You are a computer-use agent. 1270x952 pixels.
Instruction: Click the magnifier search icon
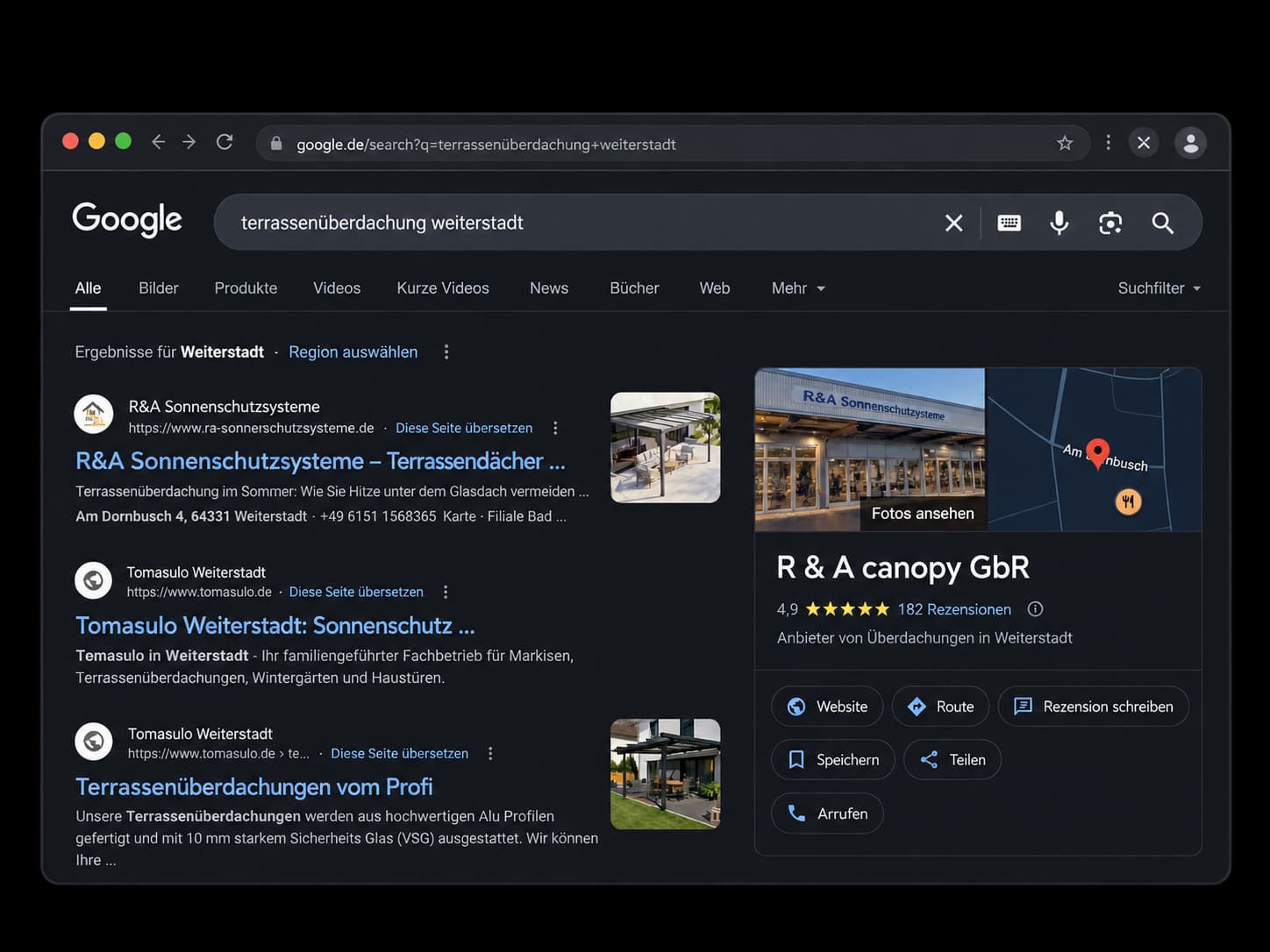(1163, 223)
